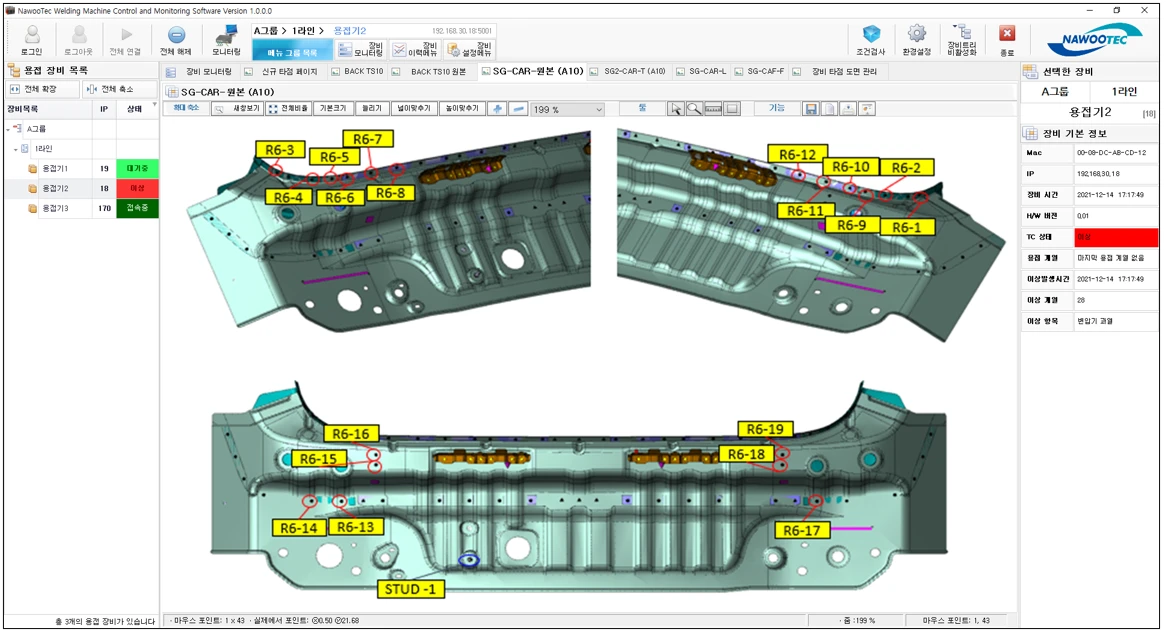Click 전체비율 full ratio button
1166x630 pixels.
click(x=289, y=109)
